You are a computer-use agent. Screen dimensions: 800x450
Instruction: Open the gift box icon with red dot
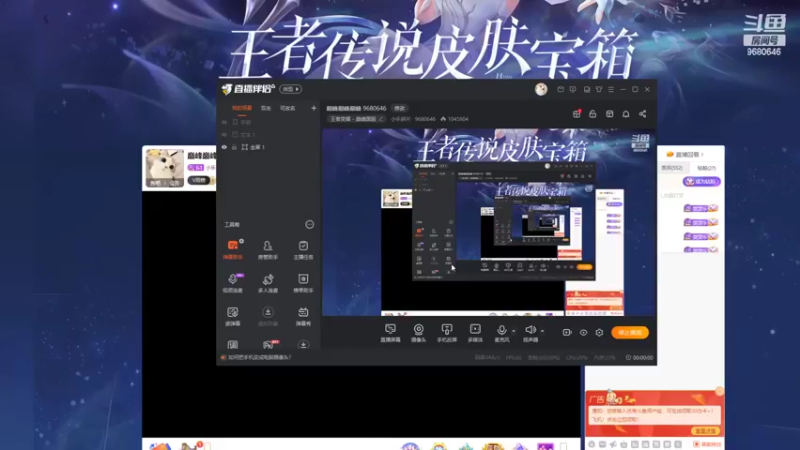[577, 114]
